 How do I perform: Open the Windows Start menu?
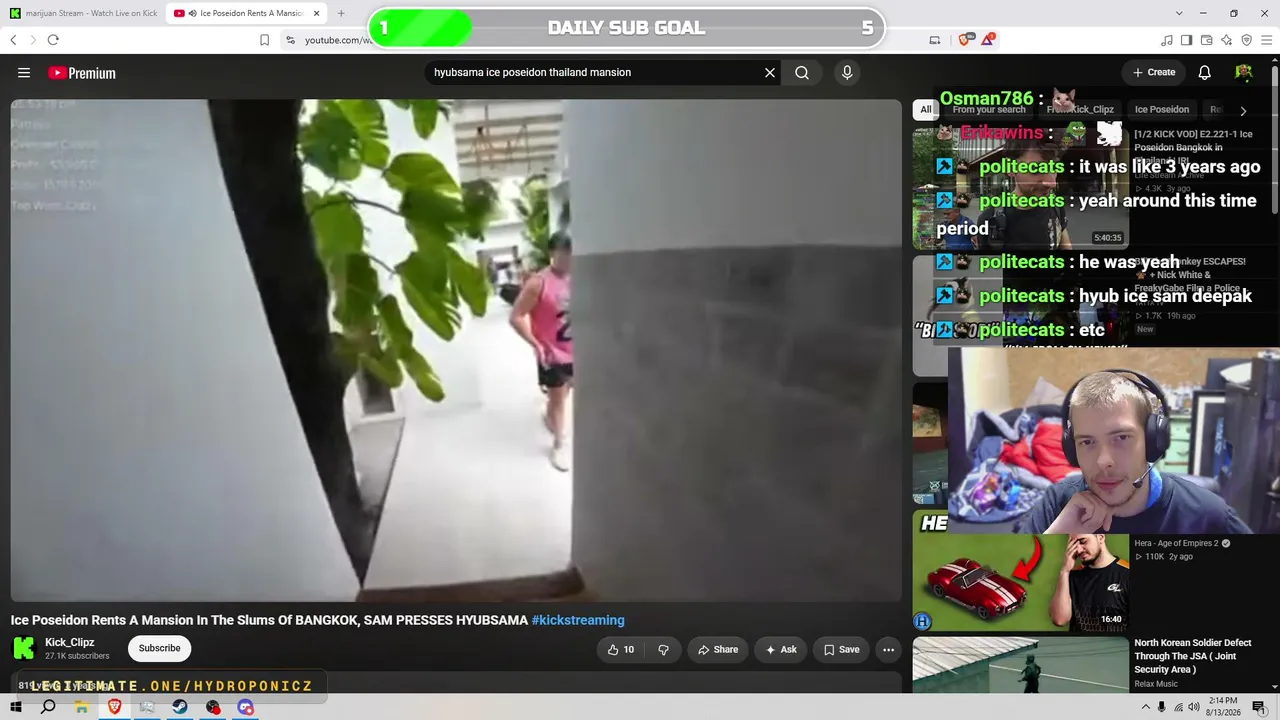16,707
